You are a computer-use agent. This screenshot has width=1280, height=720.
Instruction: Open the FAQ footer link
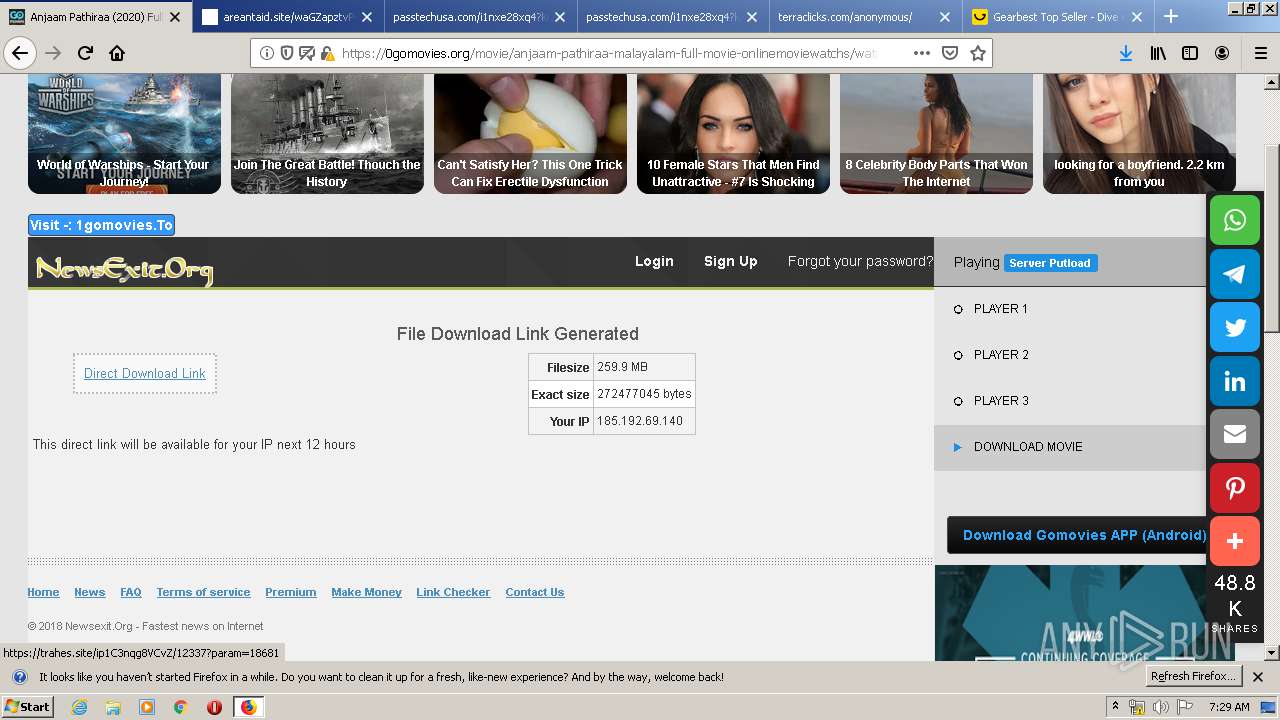(x=131, y=592)
